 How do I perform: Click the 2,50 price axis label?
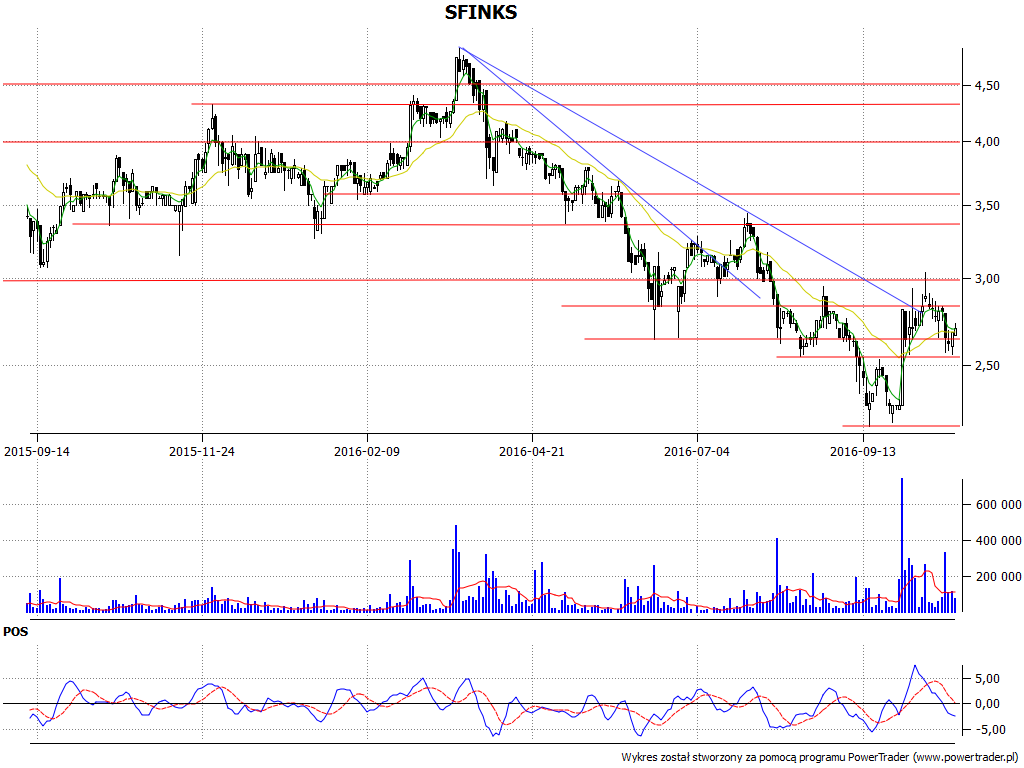(987, 366)
